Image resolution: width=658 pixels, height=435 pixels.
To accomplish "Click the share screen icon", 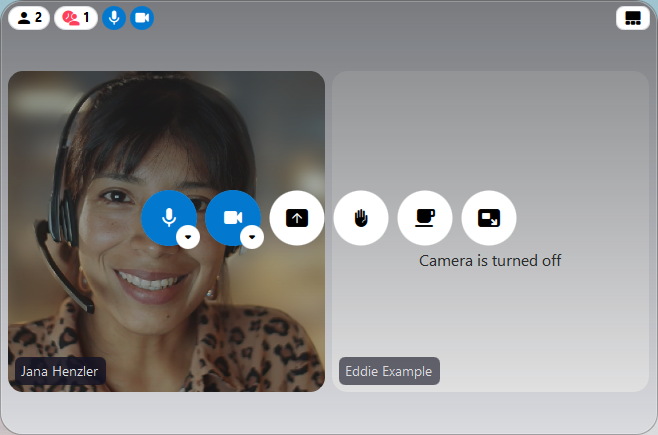I will click(297, 218).
